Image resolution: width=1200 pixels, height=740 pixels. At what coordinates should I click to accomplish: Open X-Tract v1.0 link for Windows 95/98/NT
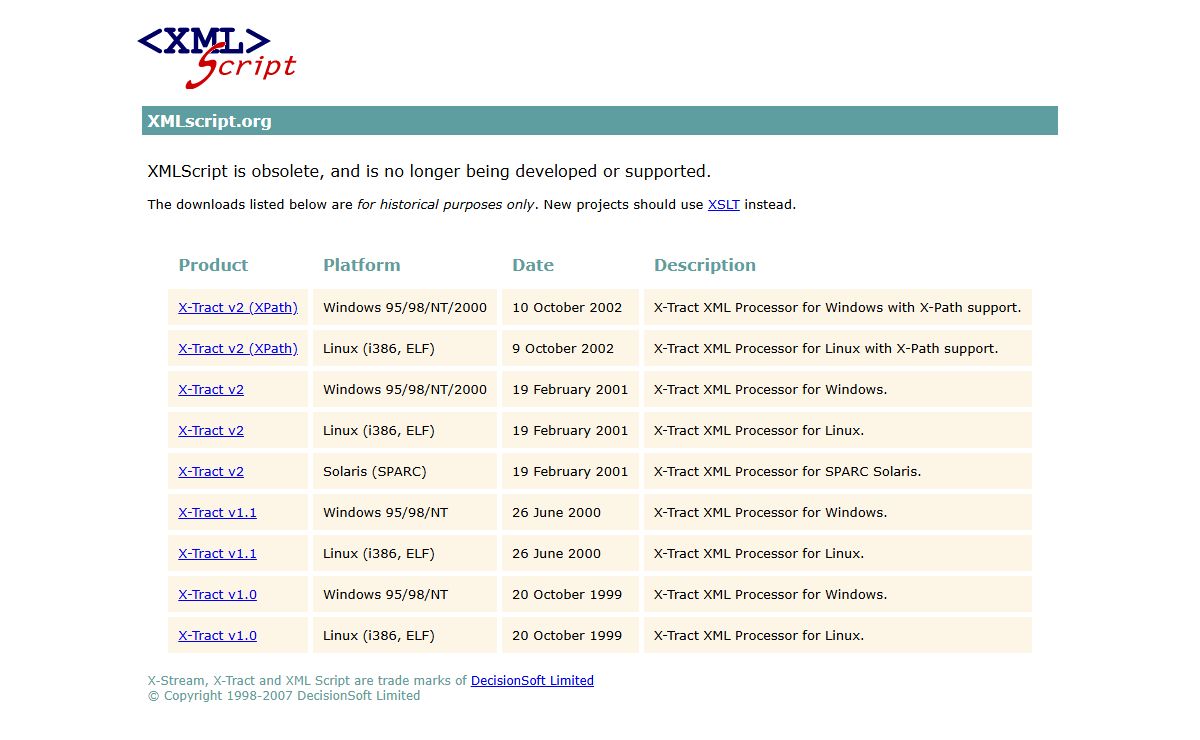pos(217,594)
